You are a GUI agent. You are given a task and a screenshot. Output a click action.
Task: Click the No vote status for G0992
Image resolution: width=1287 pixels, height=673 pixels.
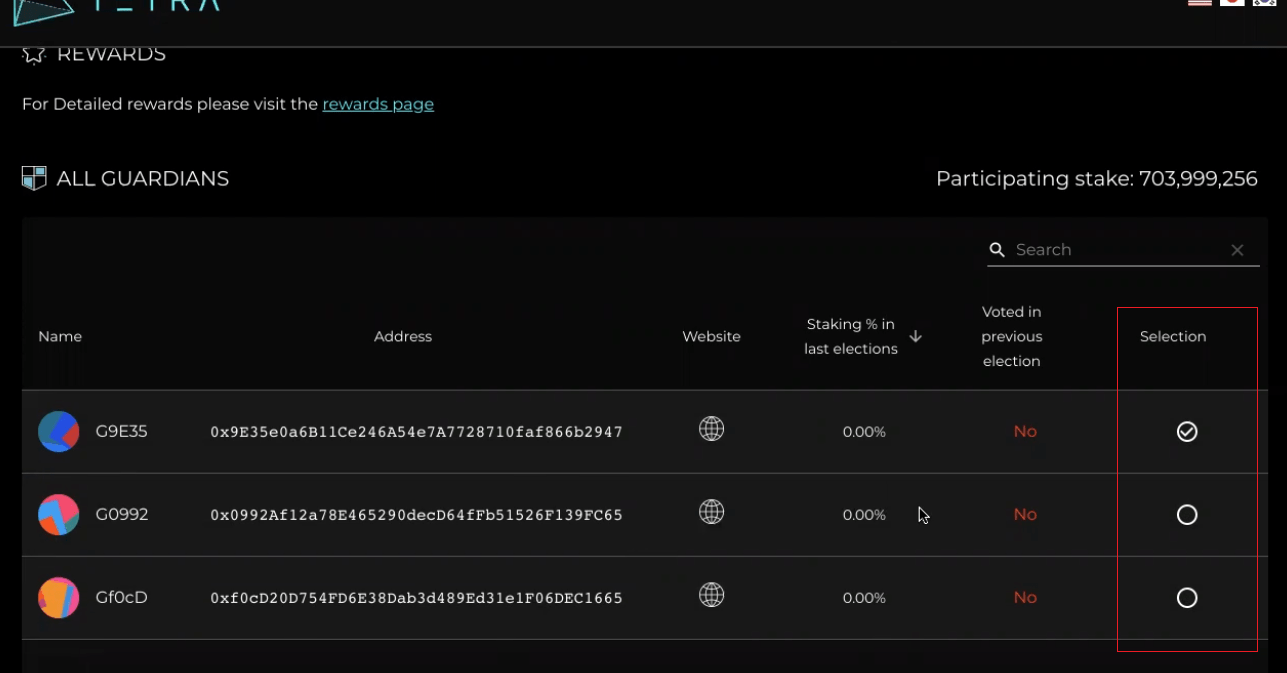tap(1025, 515)
